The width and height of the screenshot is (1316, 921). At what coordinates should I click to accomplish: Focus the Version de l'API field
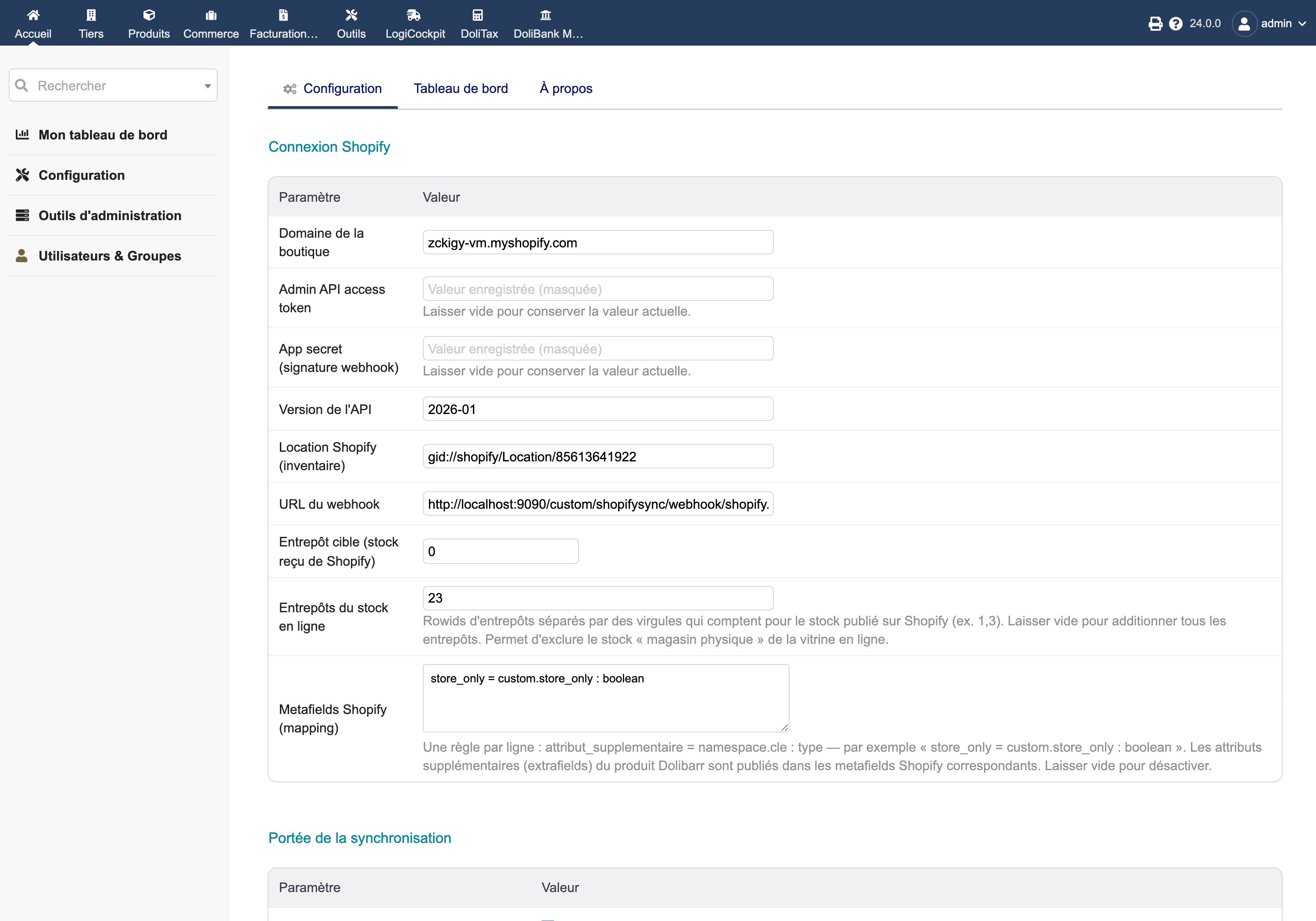598,409
